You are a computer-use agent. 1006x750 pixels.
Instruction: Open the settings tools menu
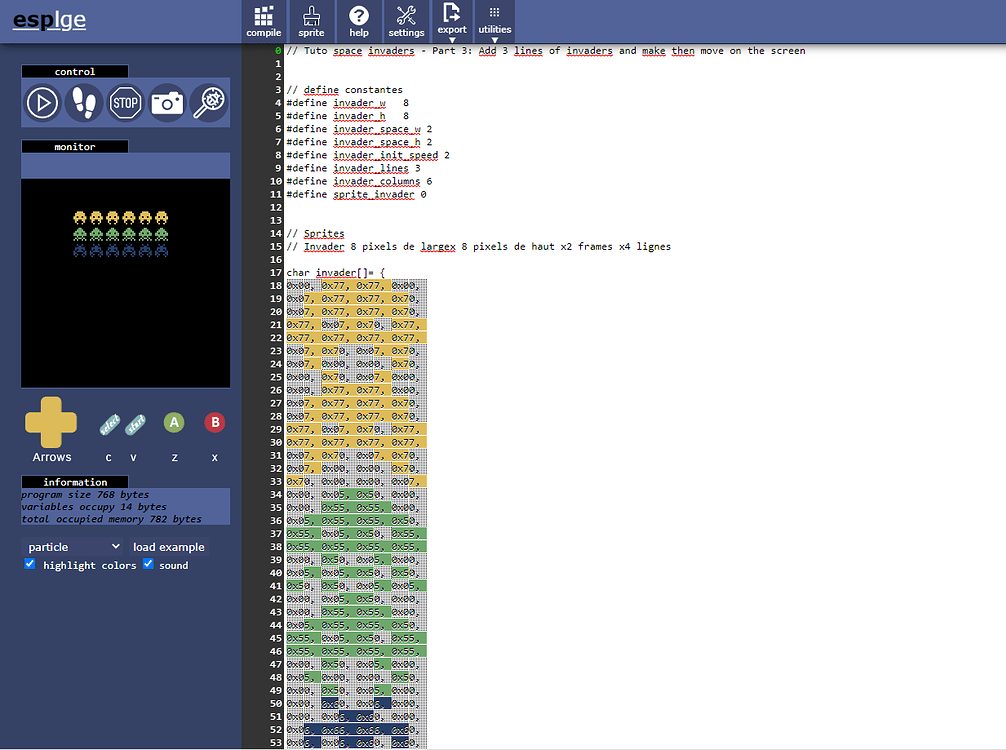coord(406,21)
